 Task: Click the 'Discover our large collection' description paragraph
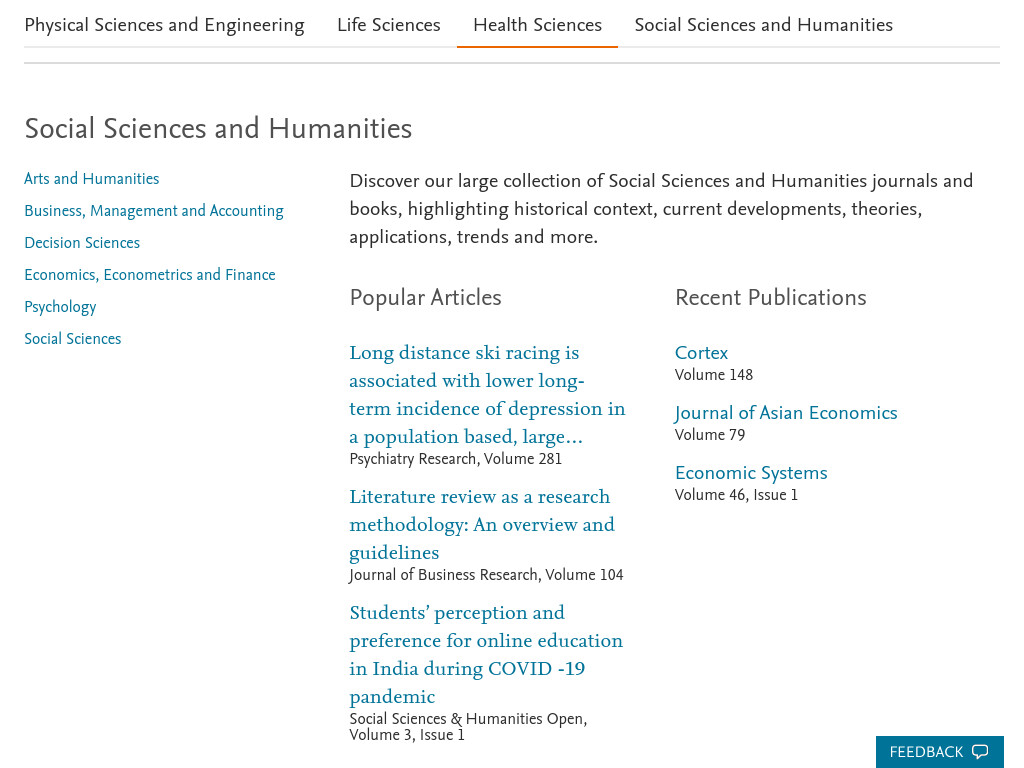pyautogui.click(x=661, y=209)
